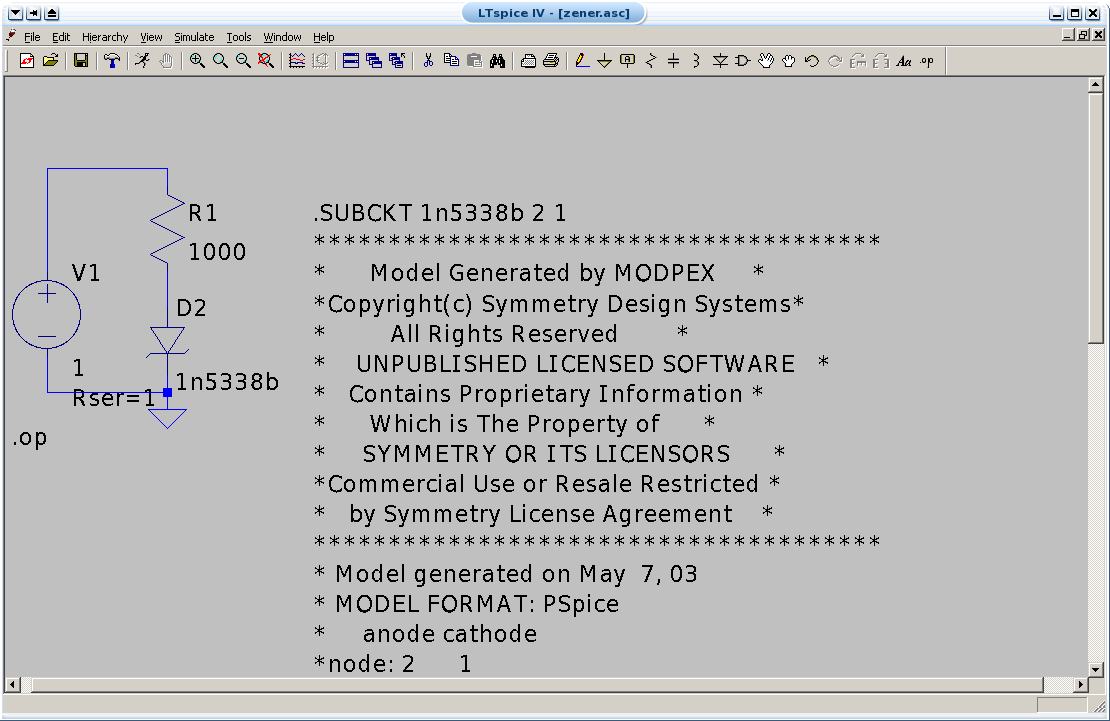The width and height of the screenshot is (1110, 721).
Task: Select the Diode placement tool
Action: pos(720,61)
